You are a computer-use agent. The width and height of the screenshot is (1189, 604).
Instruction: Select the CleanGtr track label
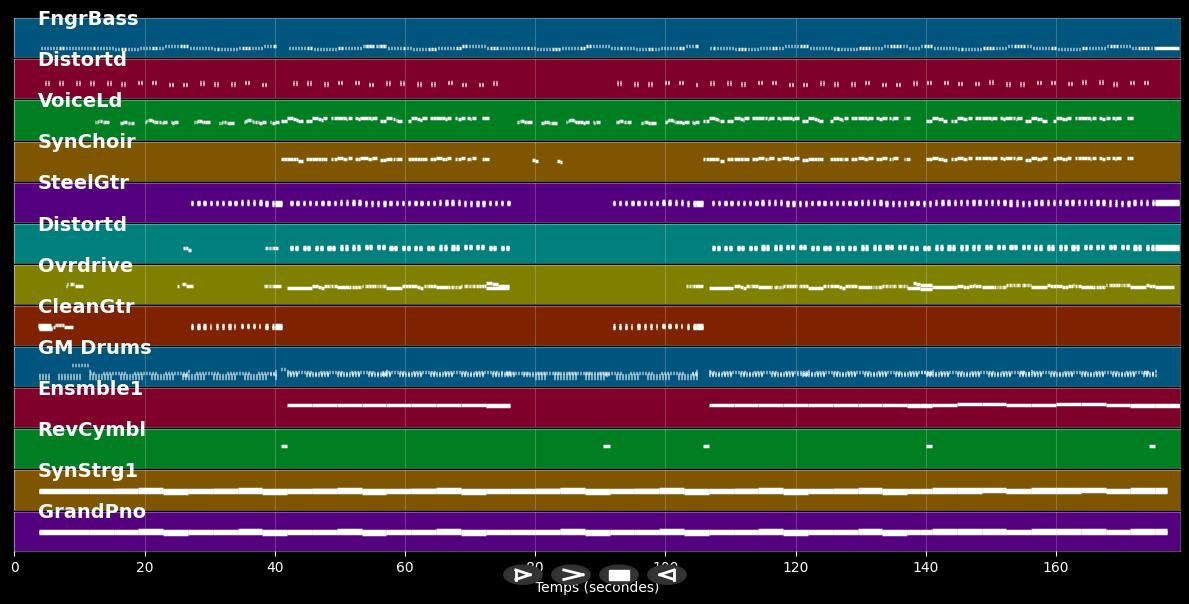[x=86, y=307]
